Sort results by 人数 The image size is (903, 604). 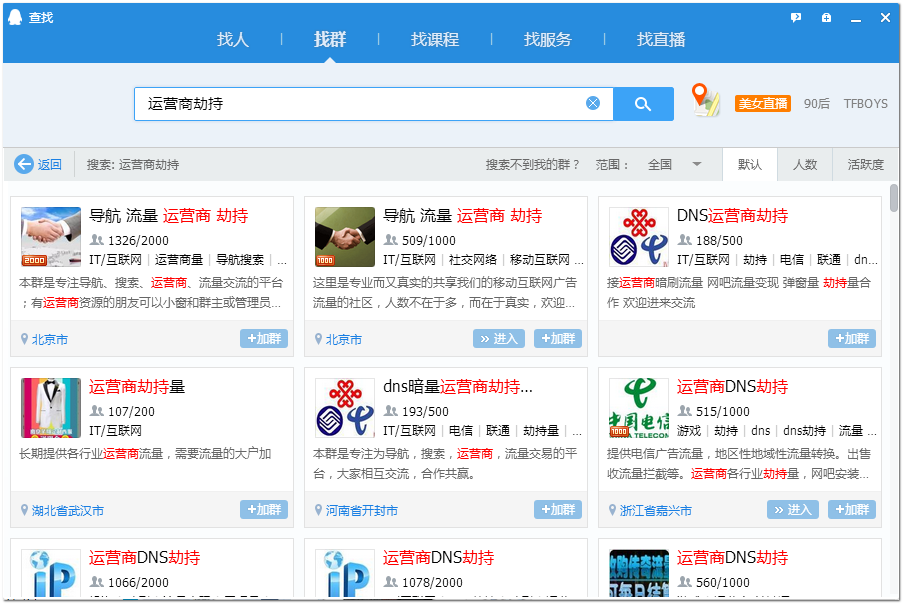coord(805,165)
